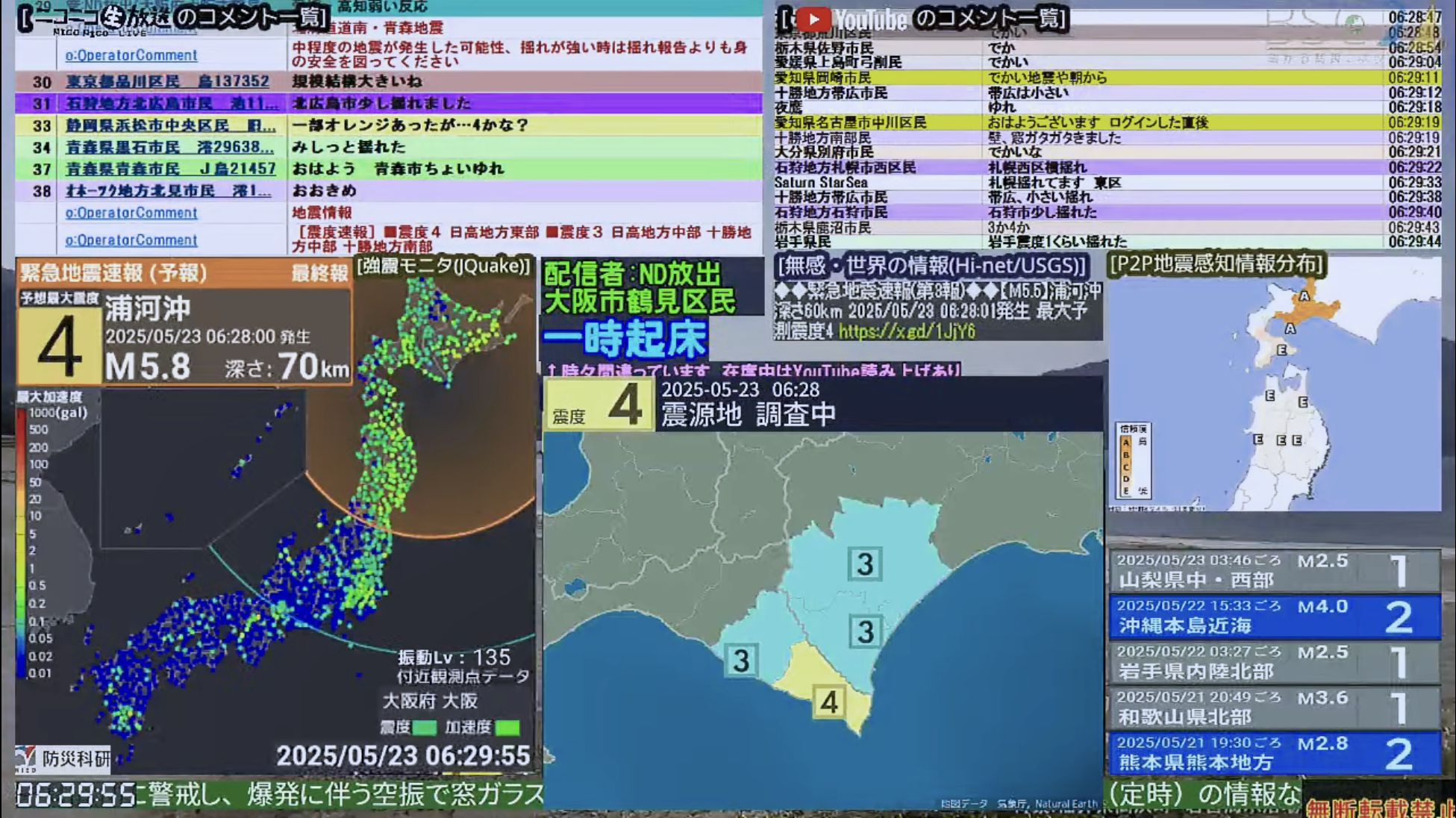The image size is (1456, 818).
Task: Click the user link 東京都品川区民 島137352
Action: 167,81
